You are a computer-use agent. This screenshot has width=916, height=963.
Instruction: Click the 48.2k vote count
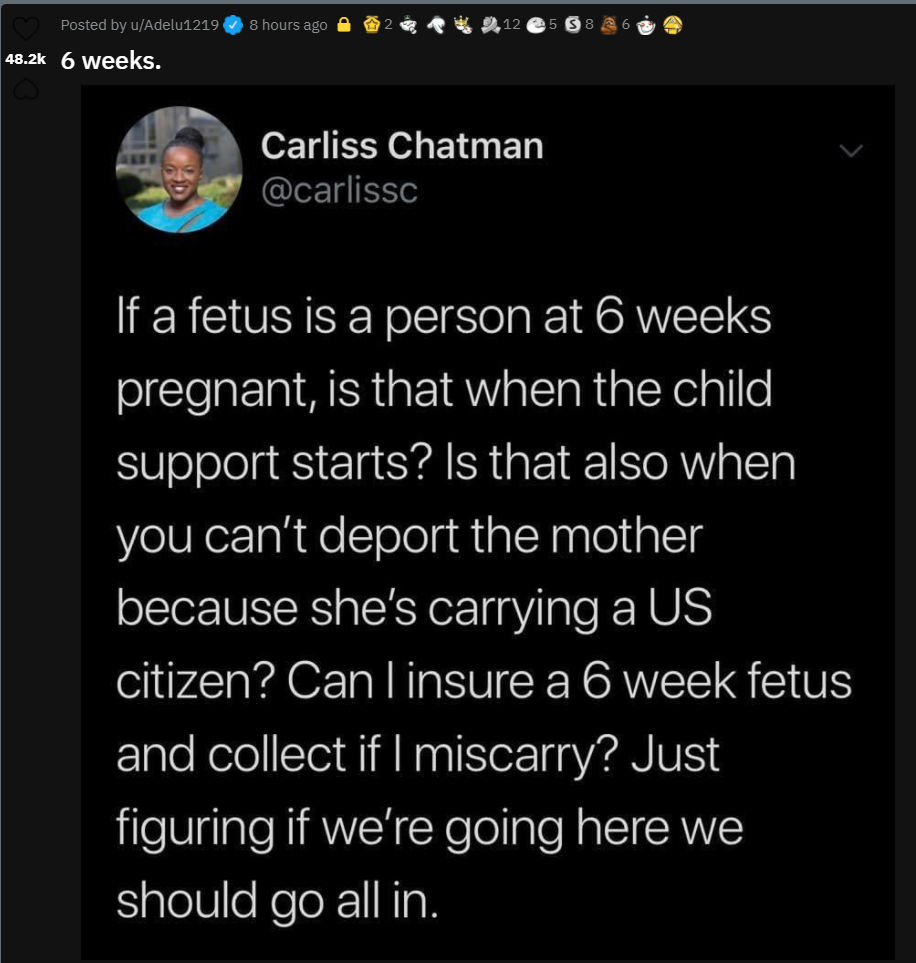[x=26, y=59]
